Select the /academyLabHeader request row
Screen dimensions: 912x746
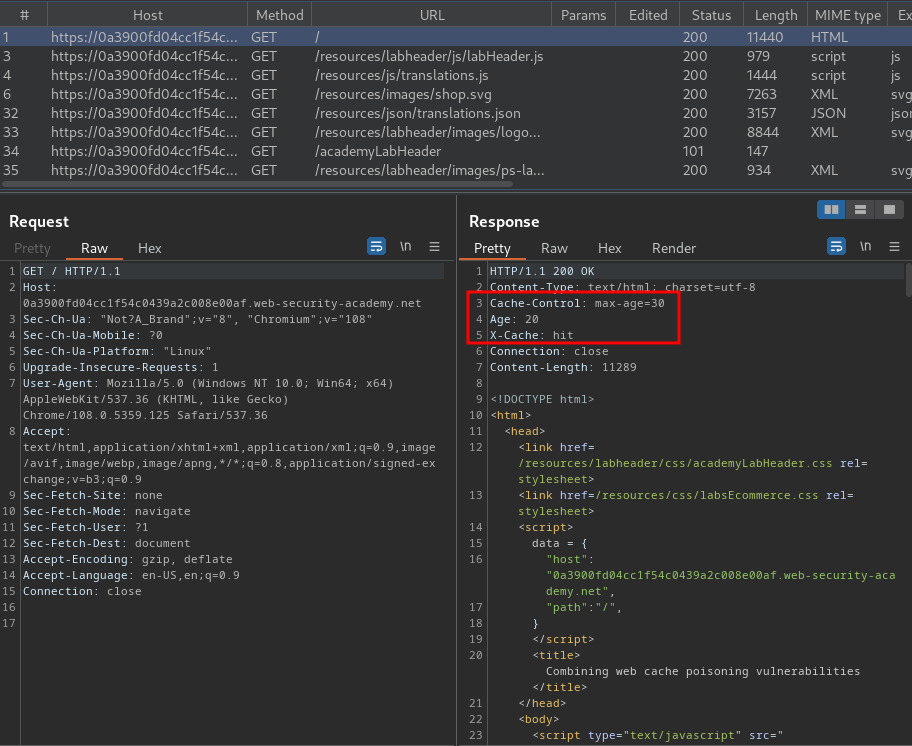456,151
